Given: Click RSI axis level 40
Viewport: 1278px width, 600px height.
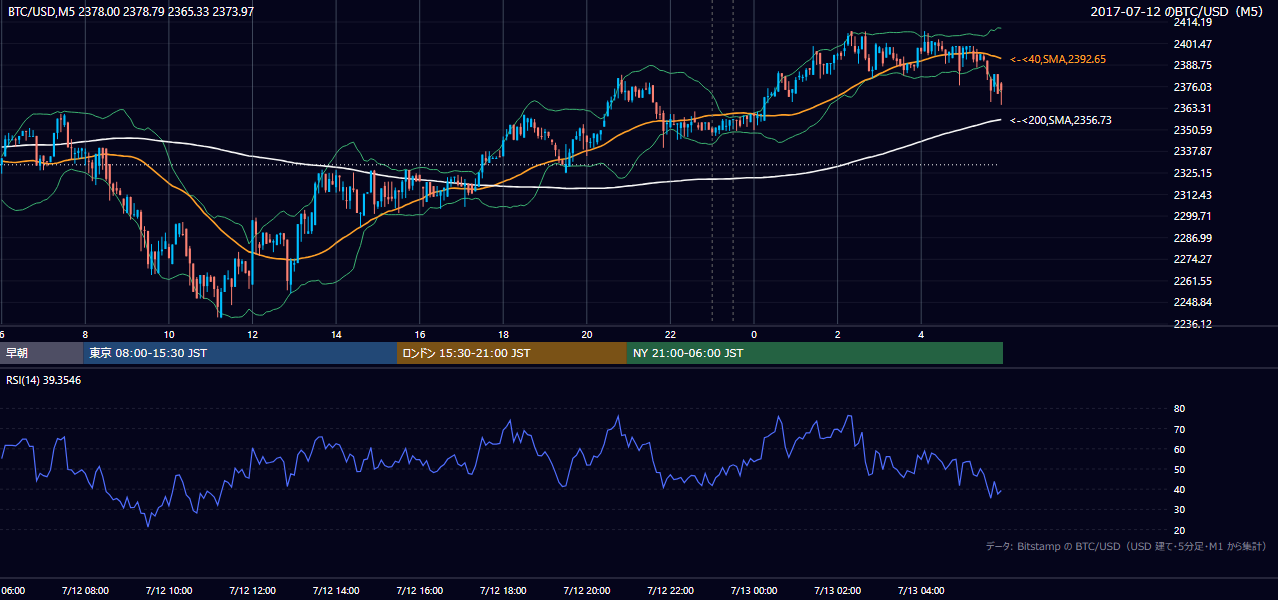Looking at the screenshot, I should click(x=1179, y=490).
